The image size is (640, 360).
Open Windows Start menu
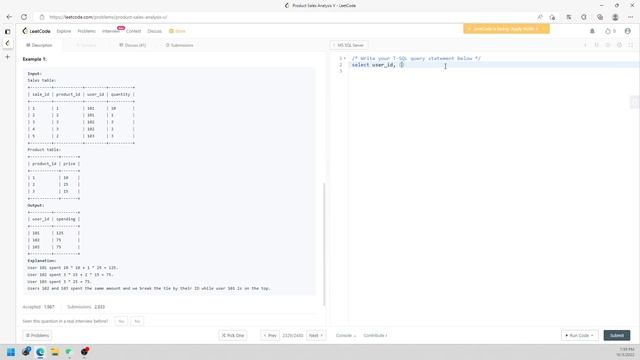tap(11, 352)
